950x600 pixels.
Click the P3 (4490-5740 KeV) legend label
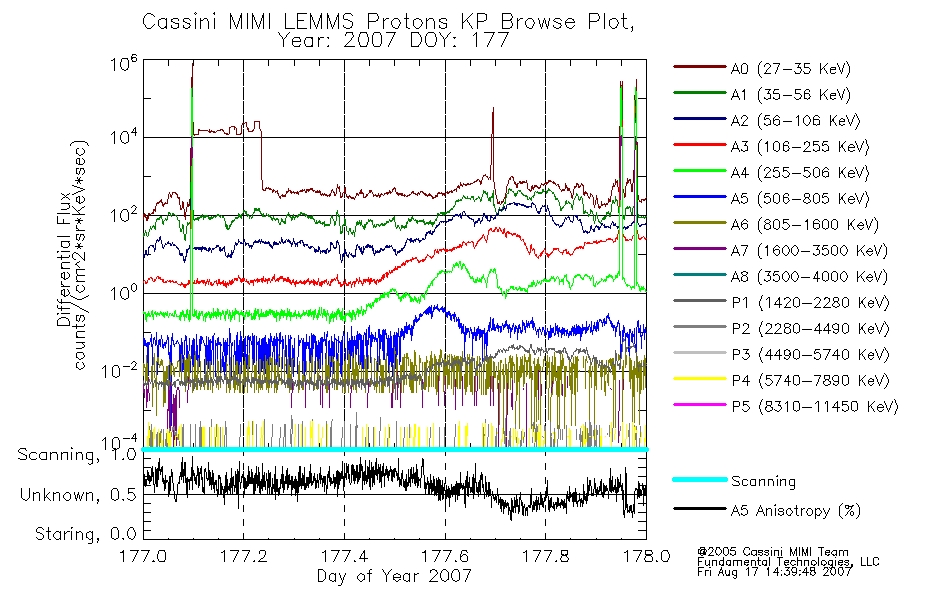coord(810,355)
